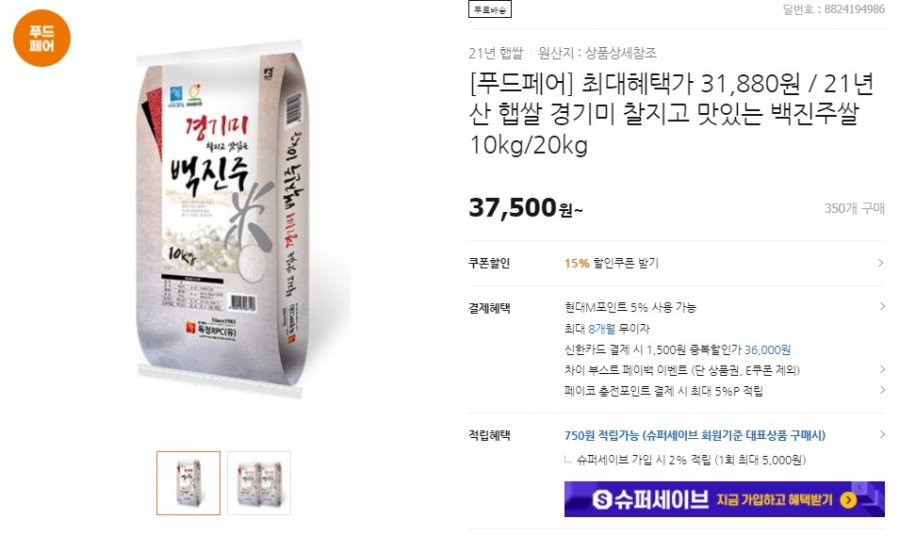Open the 750원 적립가능 link

point(695,435)
